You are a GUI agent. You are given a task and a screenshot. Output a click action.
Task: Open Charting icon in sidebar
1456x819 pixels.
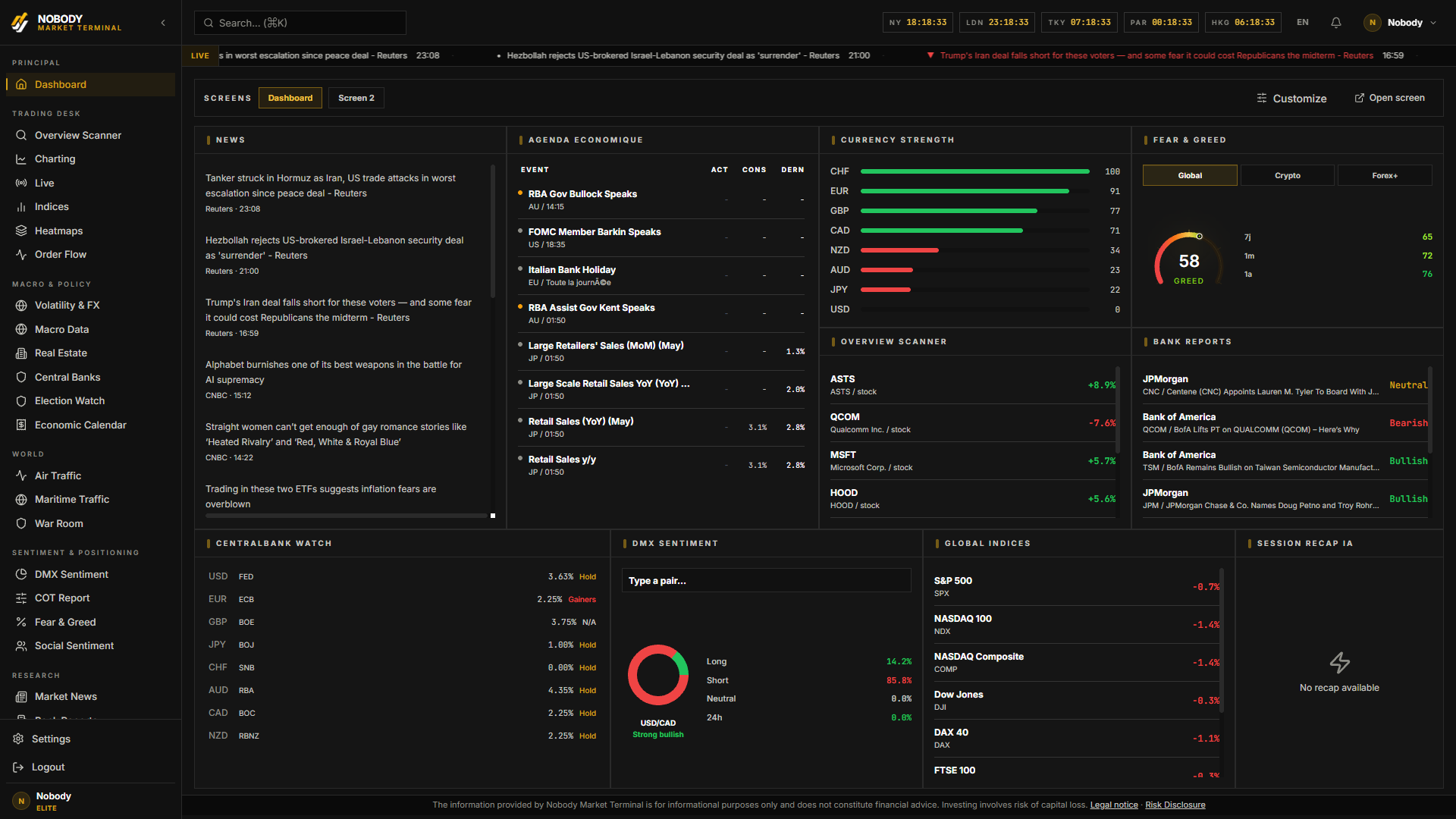(21, 158)
